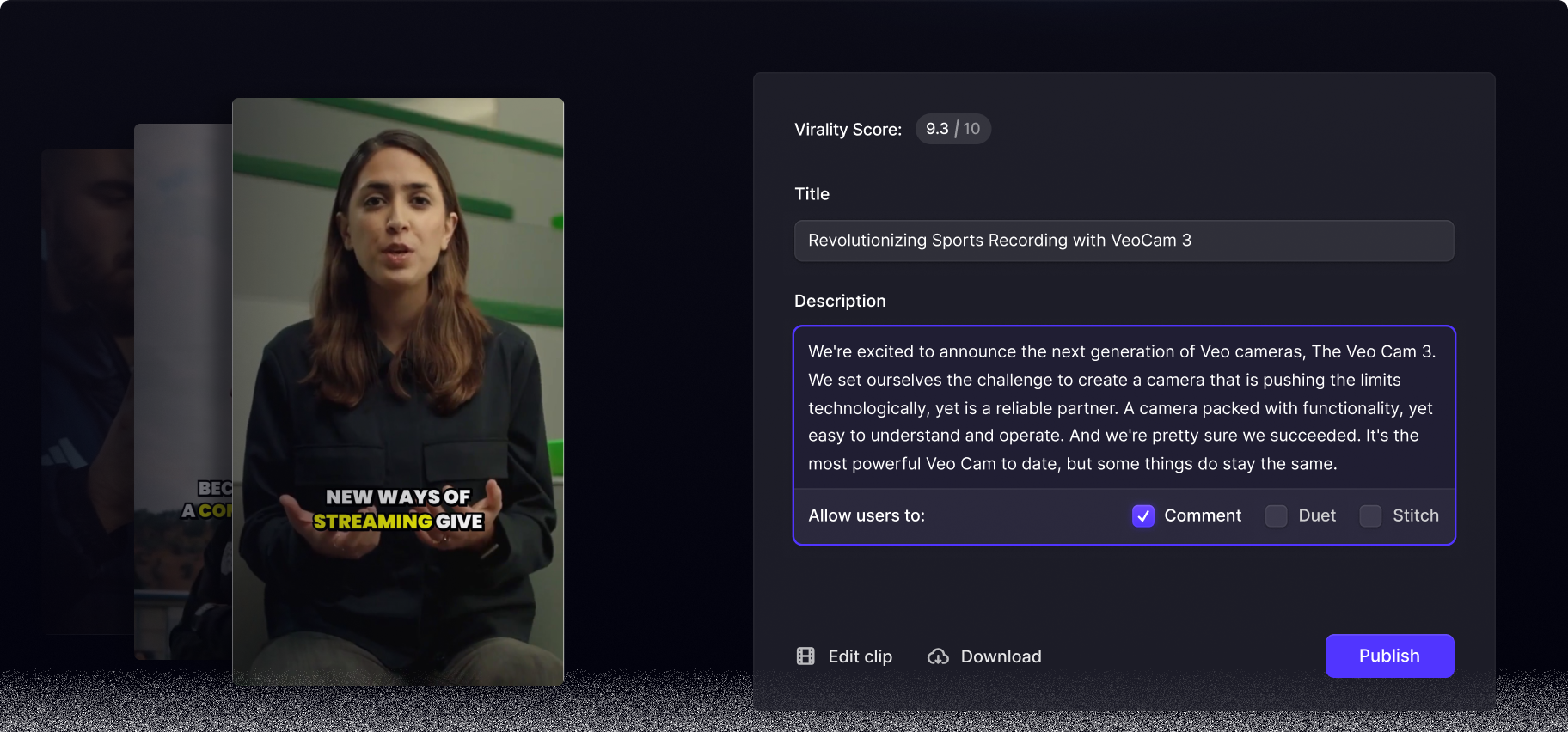
Task: Click the "Allow users to:" label
Action: [x=867, y=515]
